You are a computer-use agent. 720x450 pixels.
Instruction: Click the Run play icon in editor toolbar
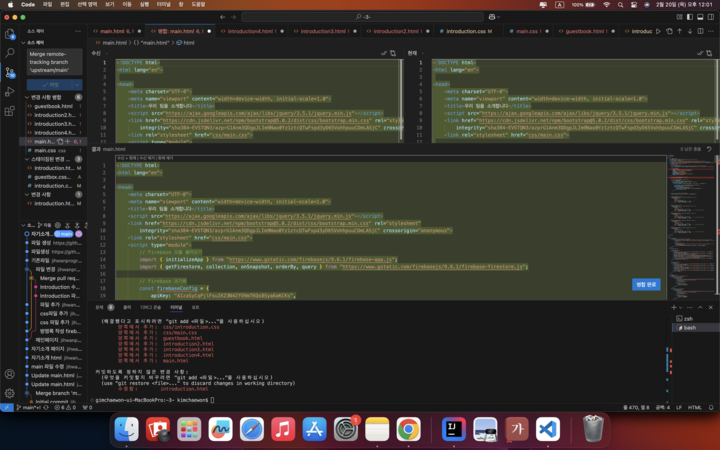click(x=658, y=31)
